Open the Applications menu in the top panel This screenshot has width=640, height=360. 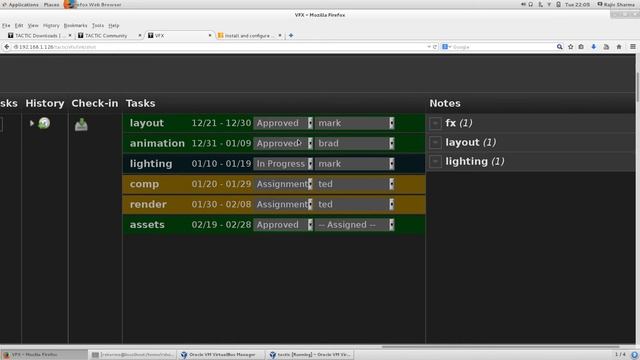click(20, 4)
